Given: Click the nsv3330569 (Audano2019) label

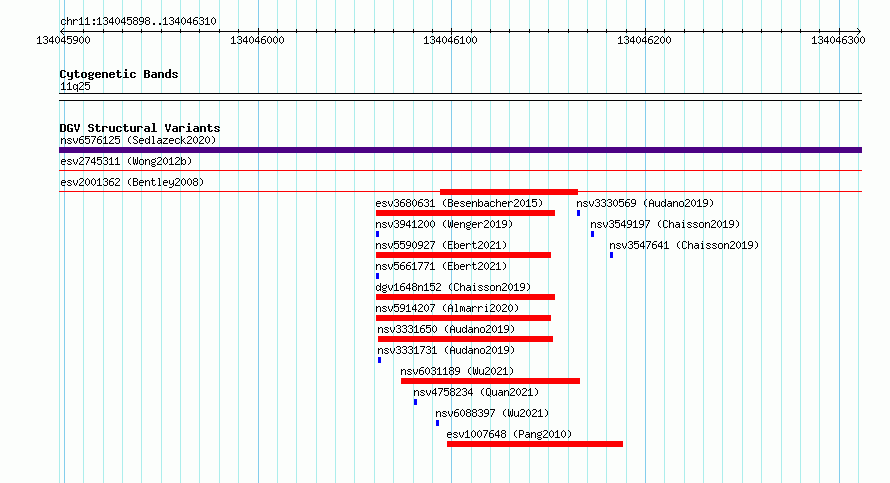Looking at the screenshot, I should [x=645, y=203].
